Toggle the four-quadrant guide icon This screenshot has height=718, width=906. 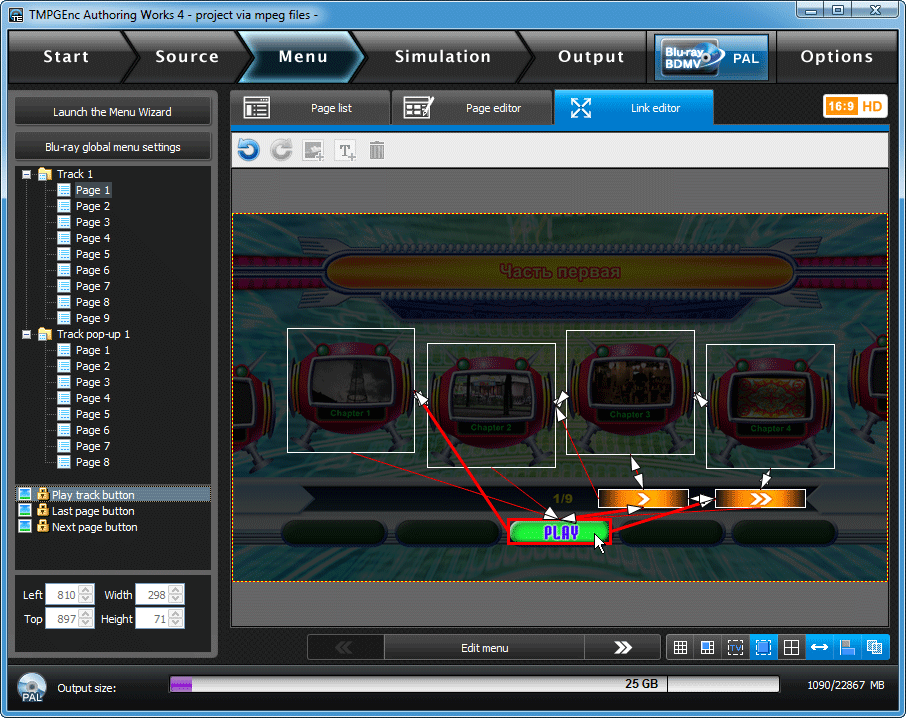(x=791, y=648)
